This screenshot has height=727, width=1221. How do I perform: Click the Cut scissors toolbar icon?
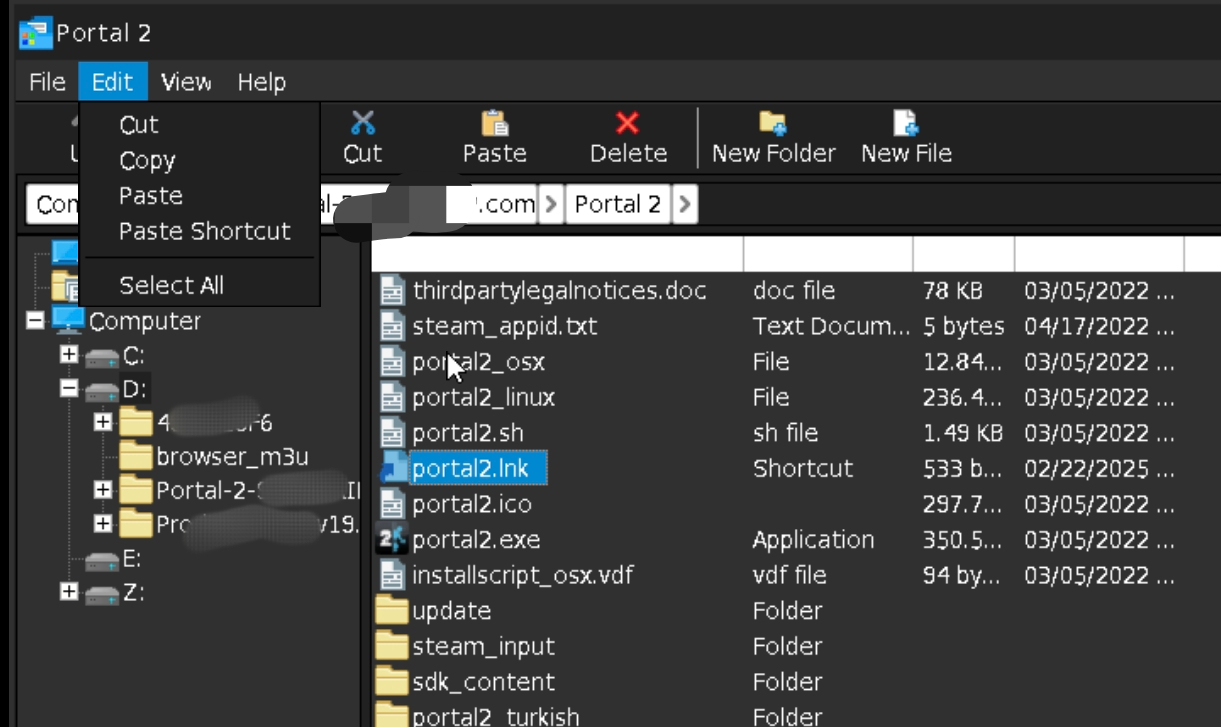[363, 123]
